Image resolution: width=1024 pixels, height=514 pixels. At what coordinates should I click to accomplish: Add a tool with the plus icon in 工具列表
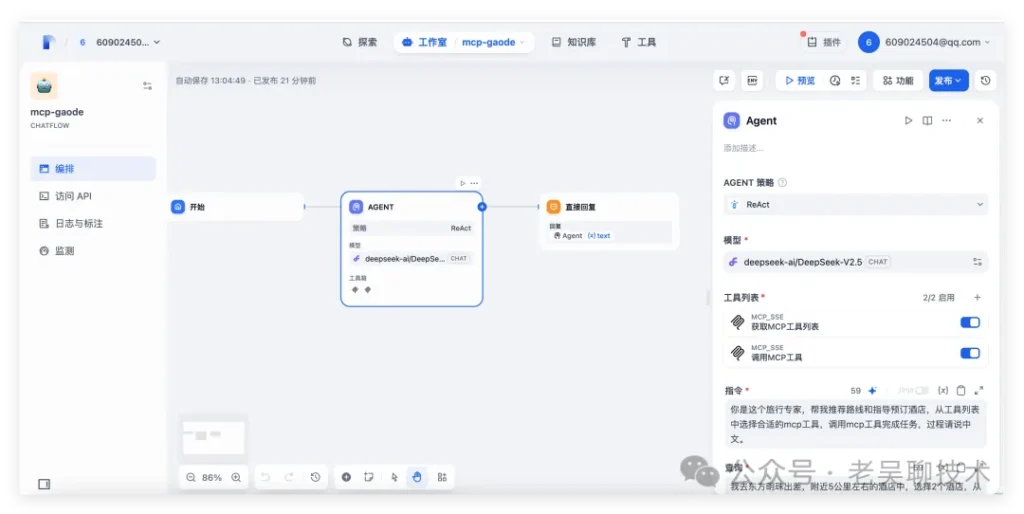(977, 297)
